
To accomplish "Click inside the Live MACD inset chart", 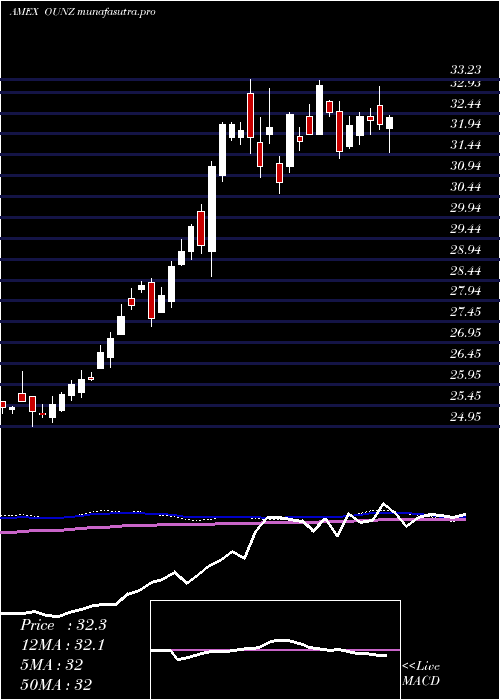I will 275,650.
